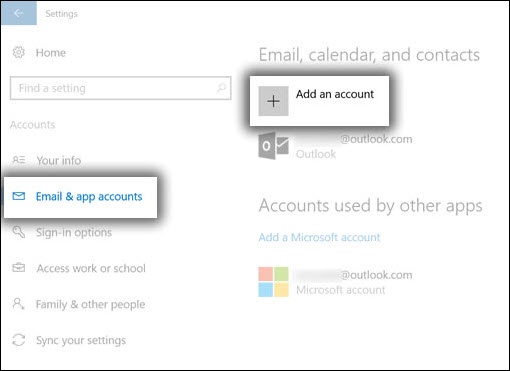The height and width of the screenshot is (371, 510).
Task: Click the Microsoft account label text
Action: [341, 290]
